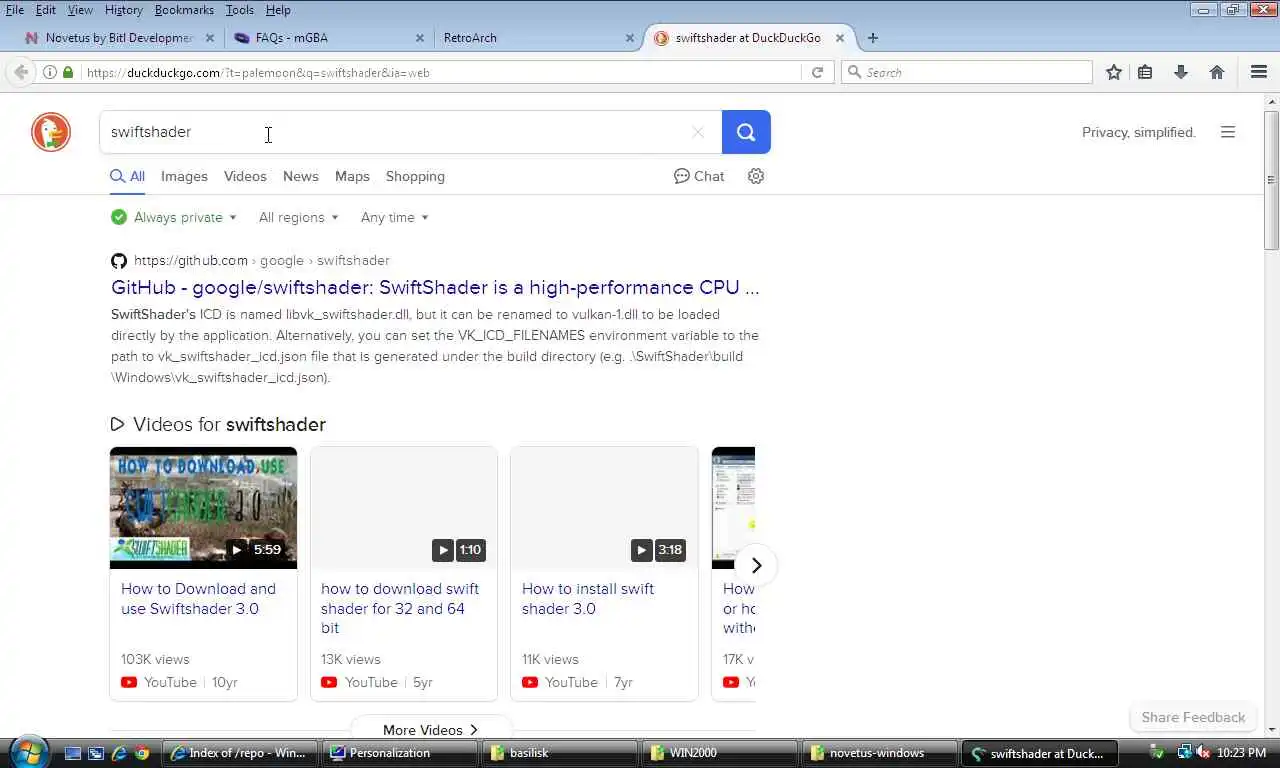Click the browser address bar URL
Screen dimensions: 1280x768
[x=440, y=72]
